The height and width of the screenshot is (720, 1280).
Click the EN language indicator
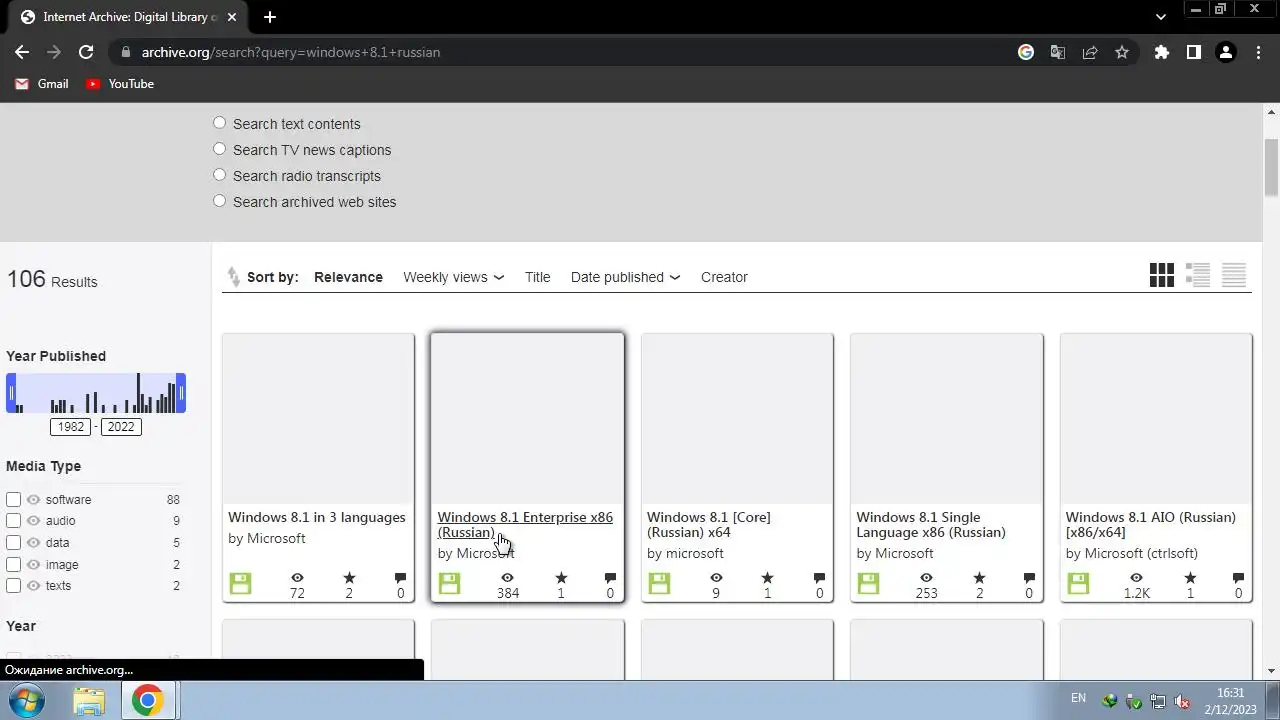pyautogui.click(x=1078, y=698)
